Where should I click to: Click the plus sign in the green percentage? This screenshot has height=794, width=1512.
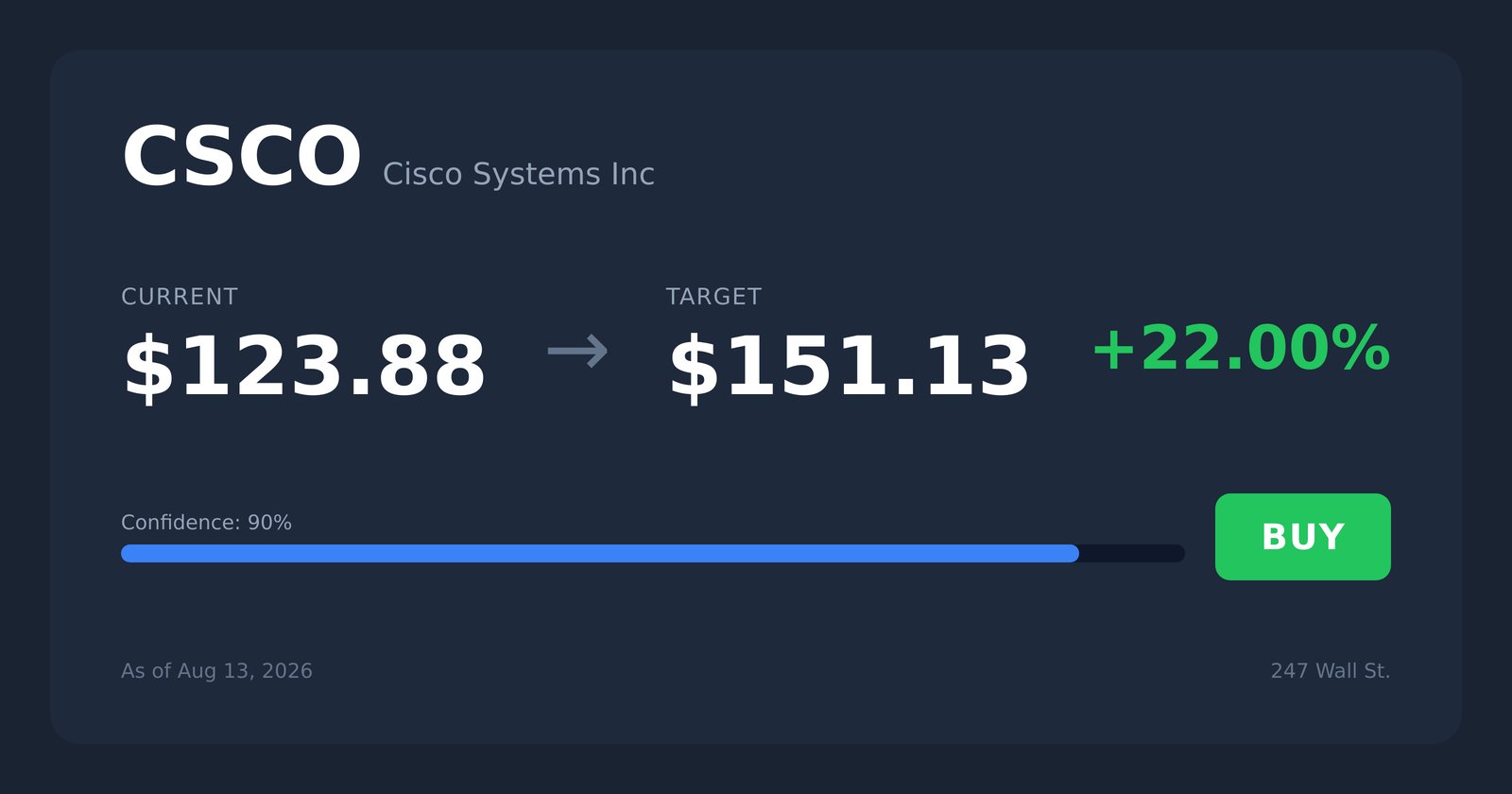tap(1113, 350)
